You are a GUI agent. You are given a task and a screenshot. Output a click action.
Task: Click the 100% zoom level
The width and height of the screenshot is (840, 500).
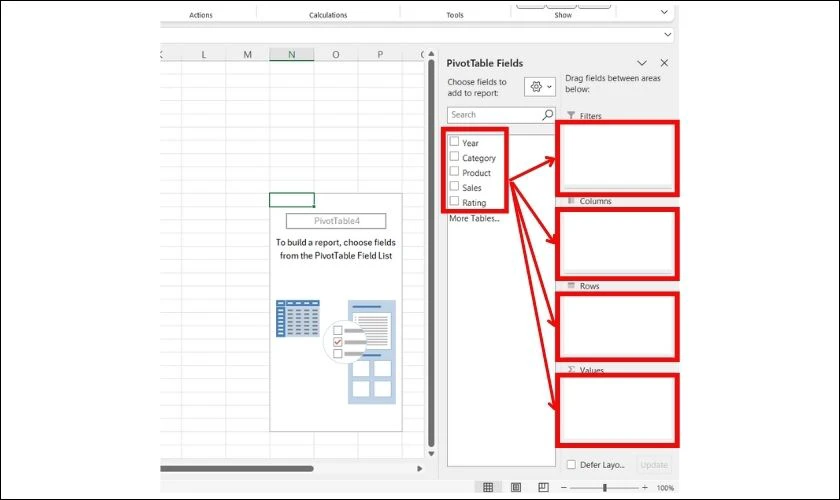point(665,488)
